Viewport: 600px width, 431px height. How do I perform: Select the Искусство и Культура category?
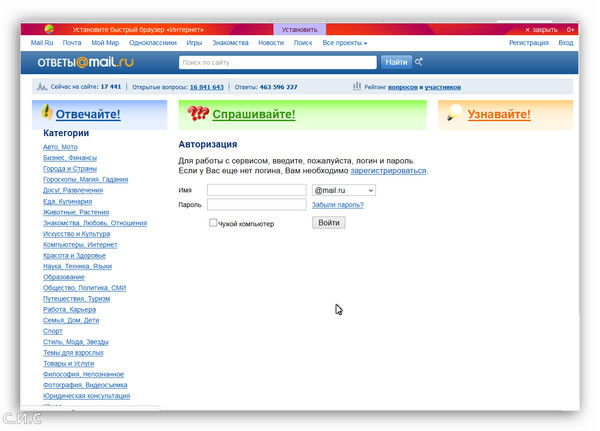click(77, 233)
